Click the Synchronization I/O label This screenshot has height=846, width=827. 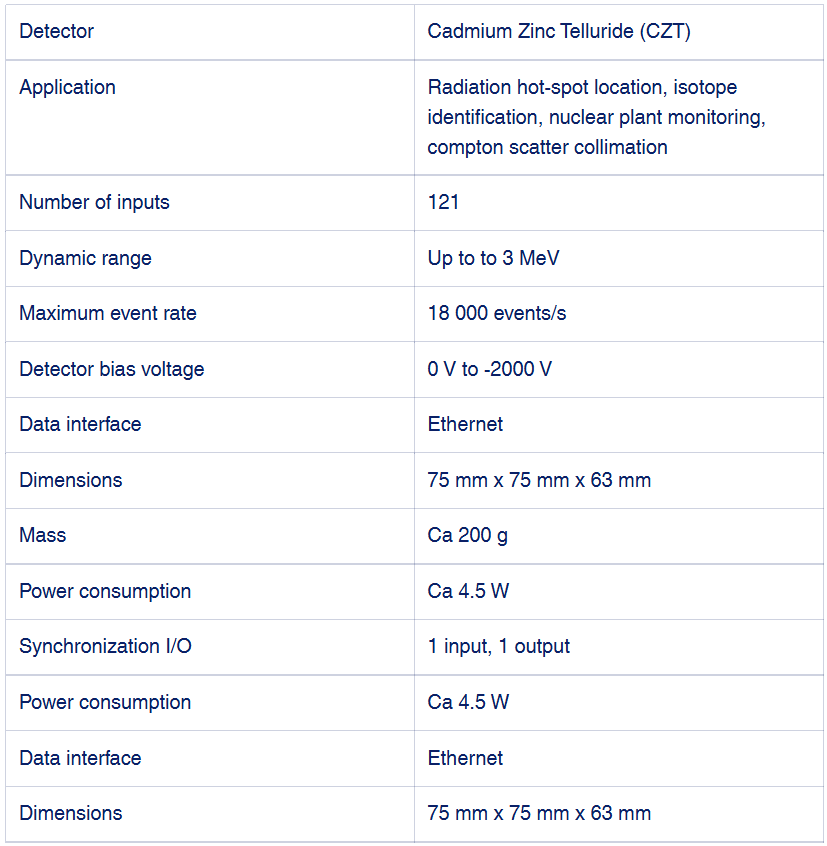pyautogui.click(x=105, y=646)
